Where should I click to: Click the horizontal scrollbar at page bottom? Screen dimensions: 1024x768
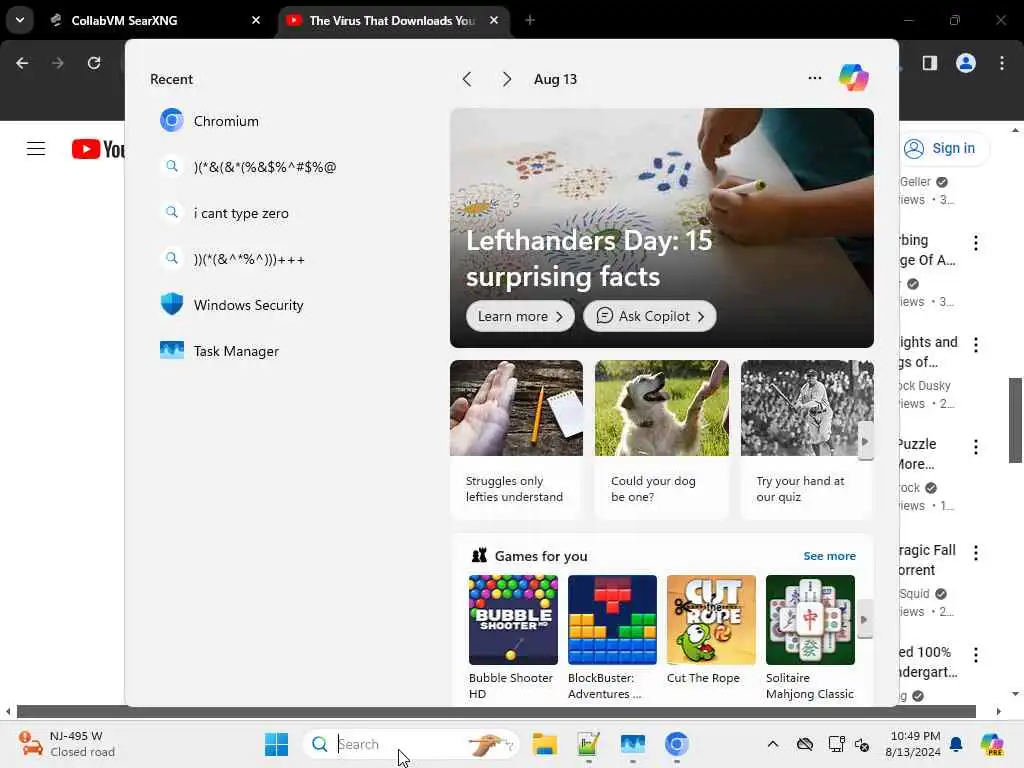(496, 711)
